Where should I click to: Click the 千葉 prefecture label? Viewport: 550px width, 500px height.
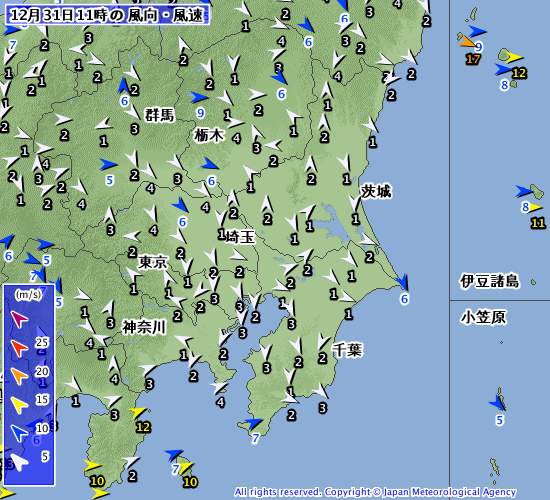(347, 350)
